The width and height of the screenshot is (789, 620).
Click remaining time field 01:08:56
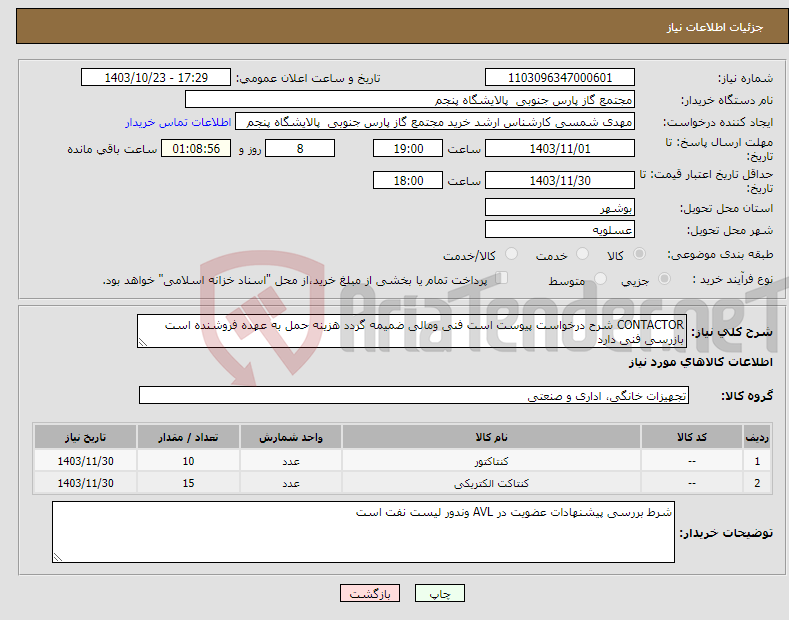(x=196, y=149)
